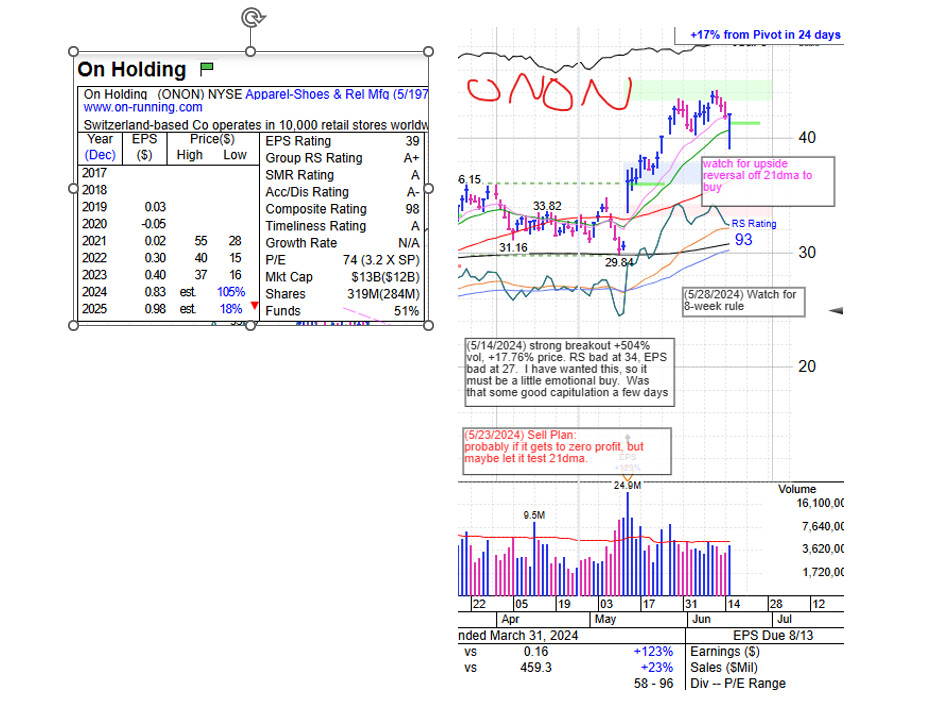950x720 pixels.
Task: Open the www.on-running.com link
Action: click(143, 107)
